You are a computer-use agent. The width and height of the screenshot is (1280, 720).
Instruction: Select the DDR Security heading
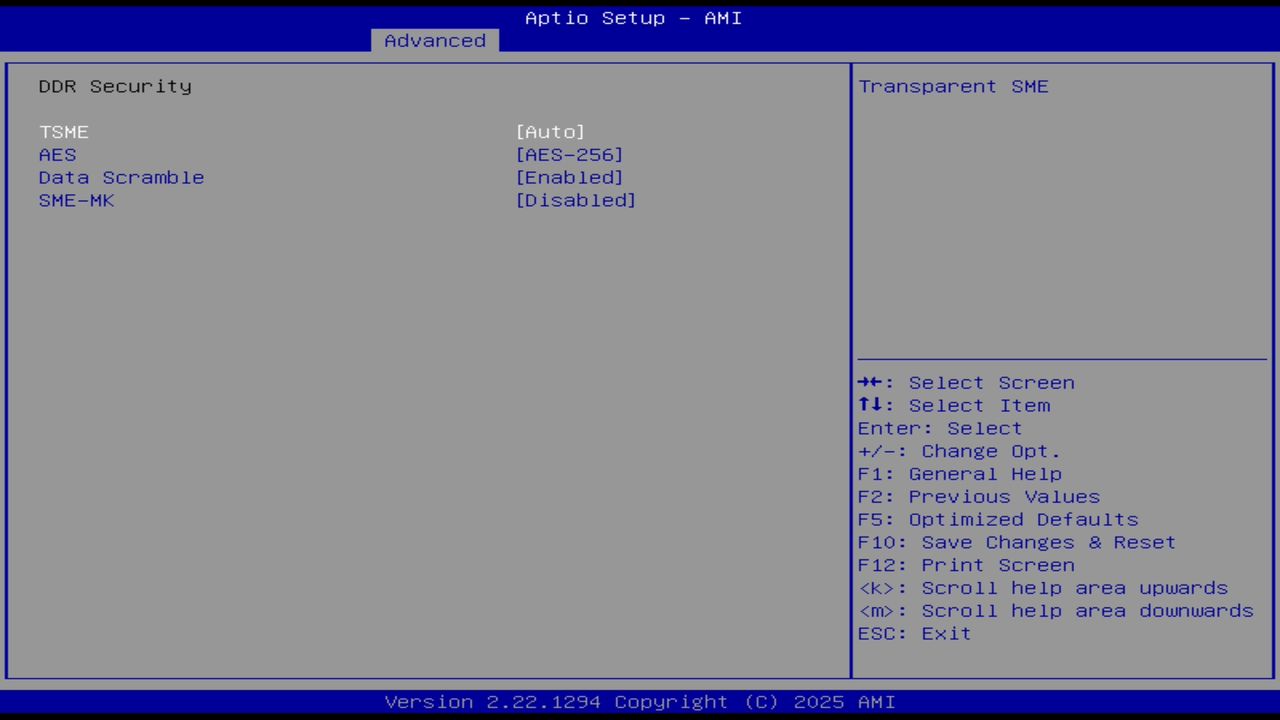[114, 86]
